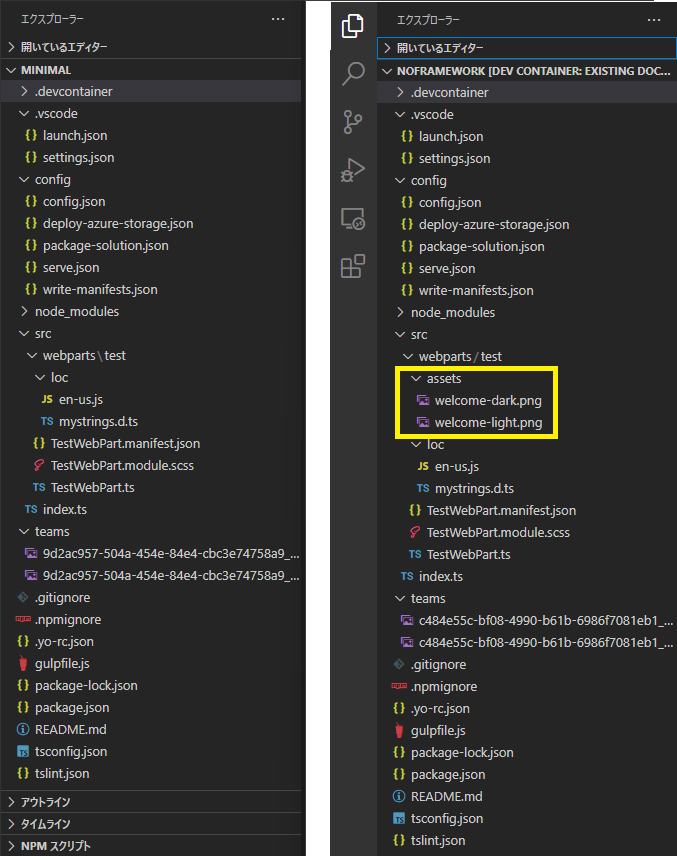Open README.md in the NOFRAMEWORK project
The image size is (677, 856).
(x=446, y=797)
